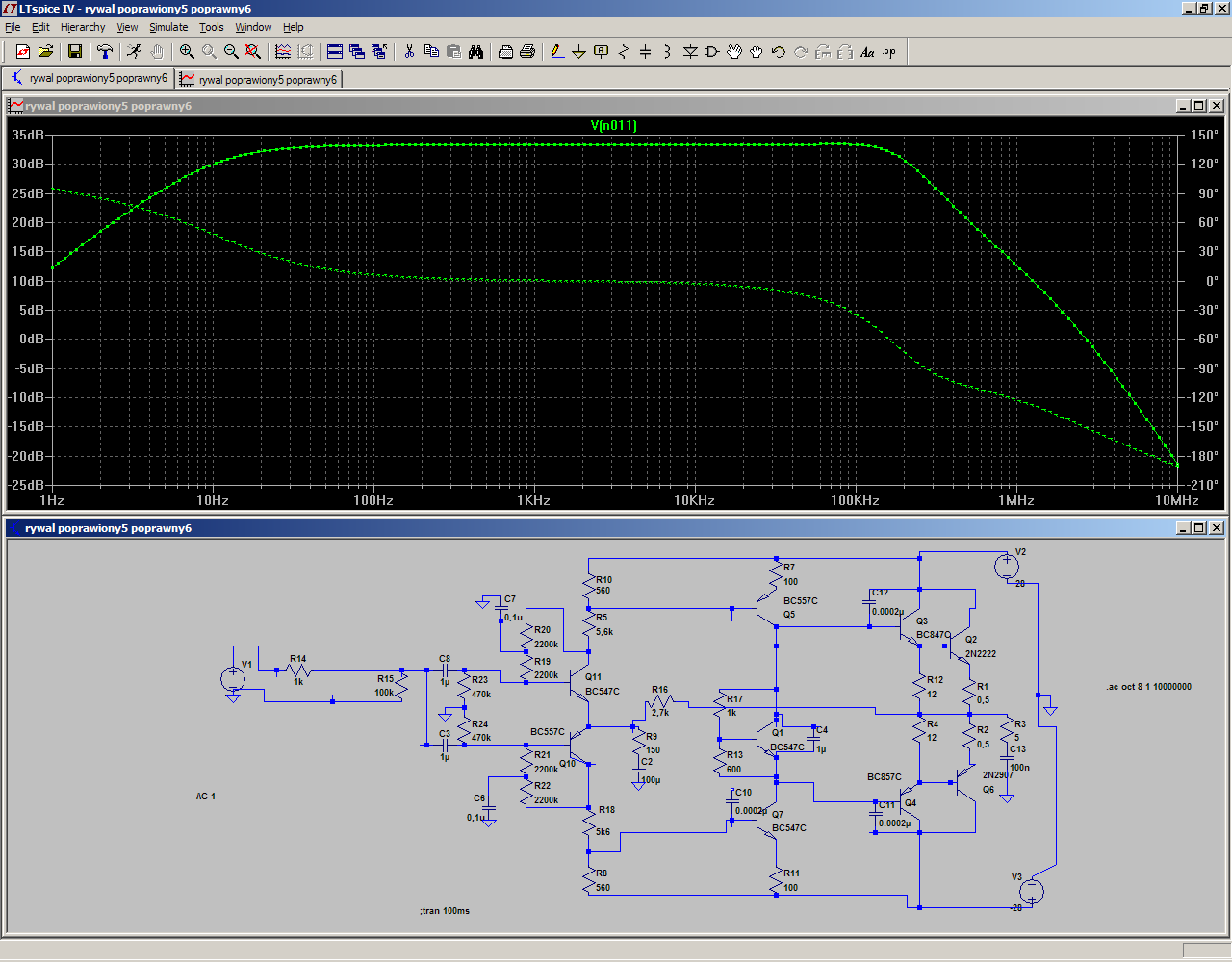The height and width of the screenshot is (962, 1232).
Task: Open the Help menu
Action: pos(294,27)
